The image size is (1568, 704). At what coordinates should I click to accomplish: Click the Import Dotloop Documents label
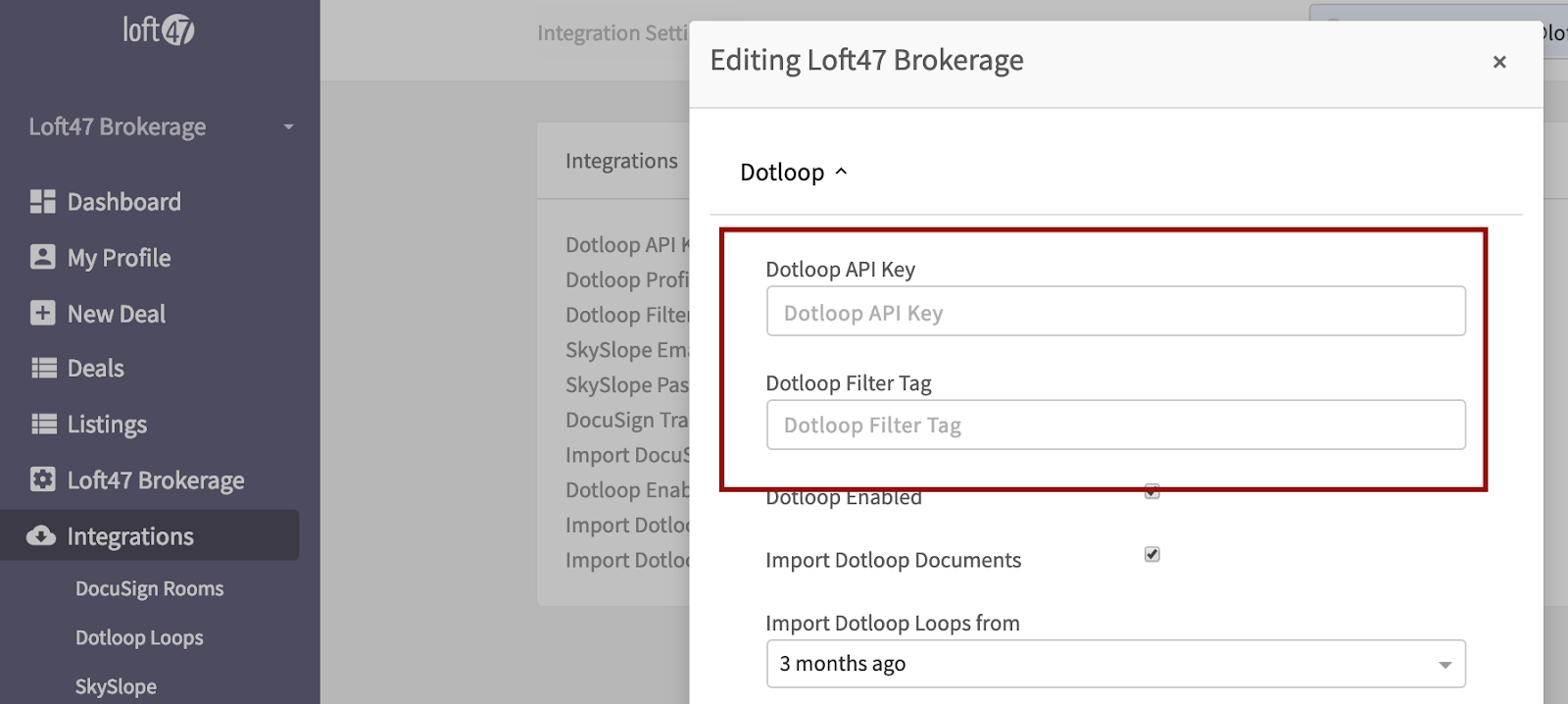pyautogui.click(x=893, y=560)
